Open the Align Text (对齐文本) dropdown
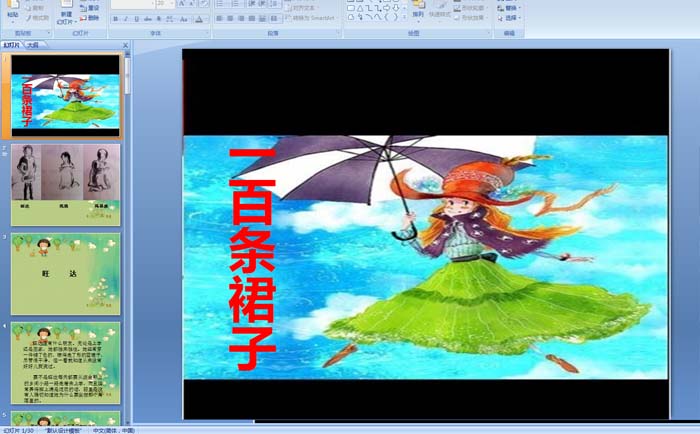This screenshot has height=434, width=700. tap(301, 8)
